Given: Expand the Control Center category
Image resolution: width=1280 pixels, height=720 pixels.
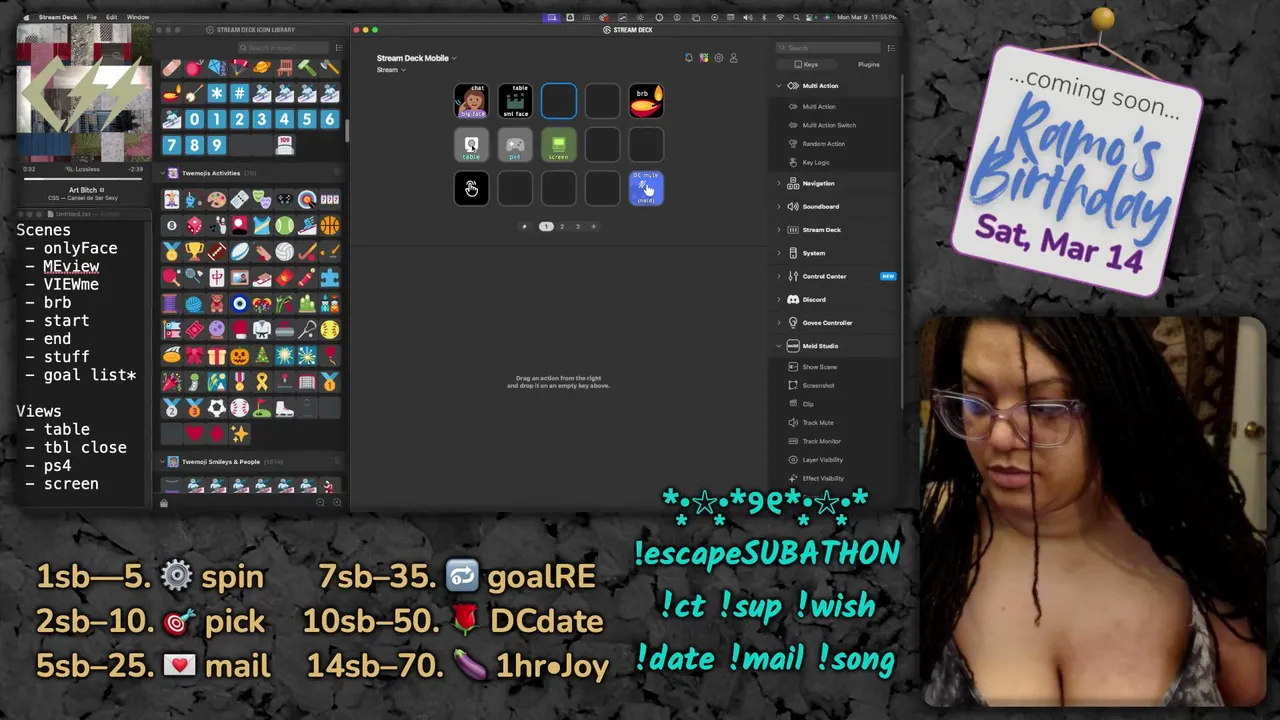Looking at the screenshot, I should pos(779,276).
